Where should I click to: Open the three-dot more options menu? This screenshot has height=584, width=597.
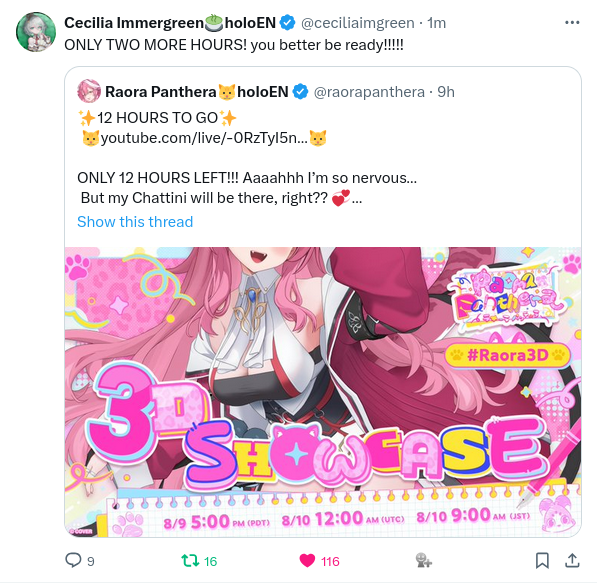click(572, 23)
